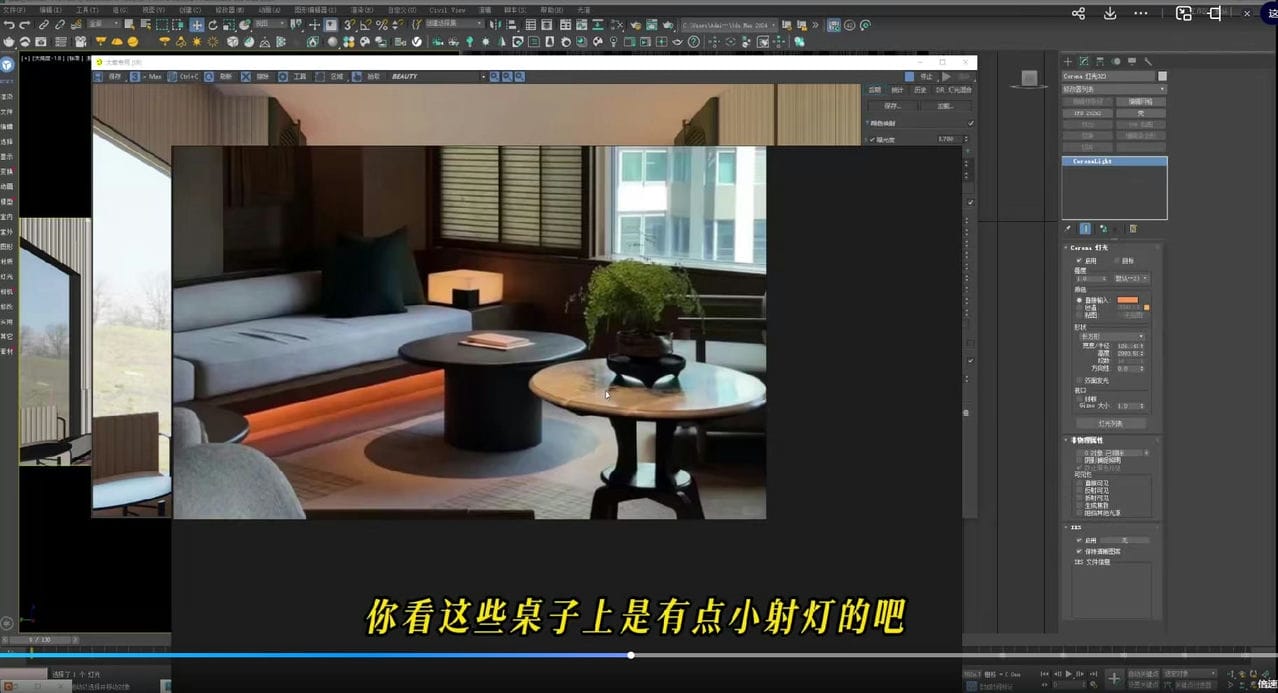Open the intensity units dropdown
The width and height of the screenshot is (1278, 693).
point(1131,278)
